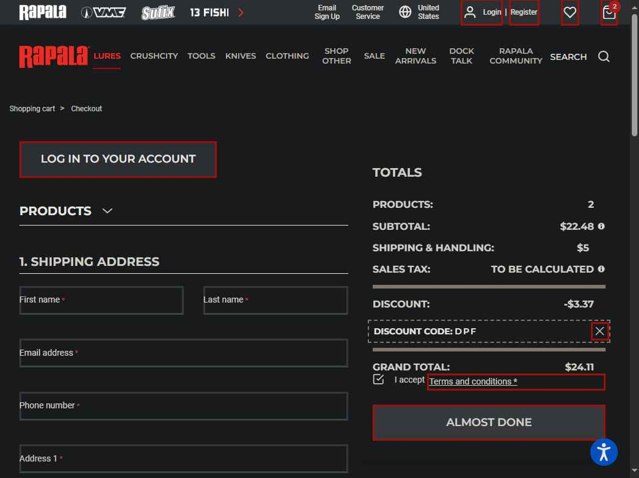Click the Login link
This screenshot has height=478, width=639.
492,12
